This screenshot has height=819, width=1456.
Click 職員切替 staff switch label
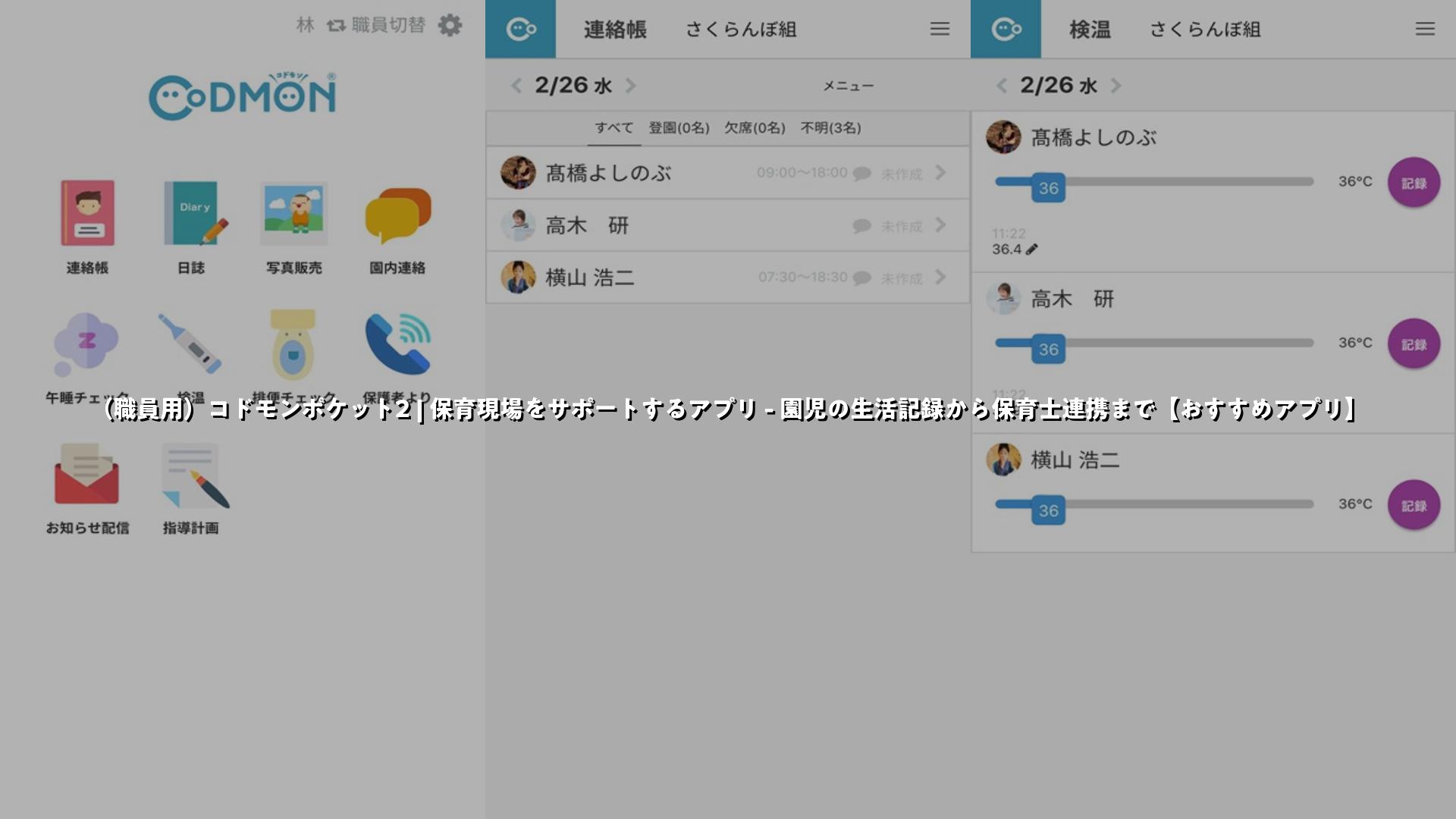point(388,25)
